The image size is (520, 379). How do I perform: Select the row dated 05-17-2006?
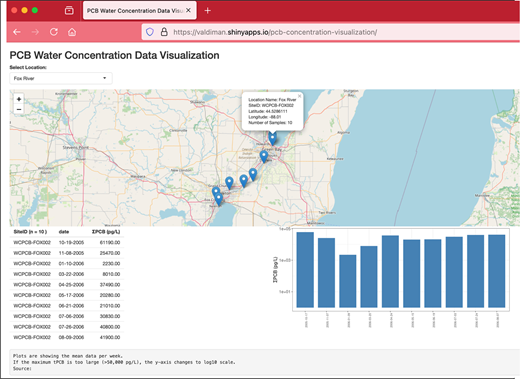[67, 295]
